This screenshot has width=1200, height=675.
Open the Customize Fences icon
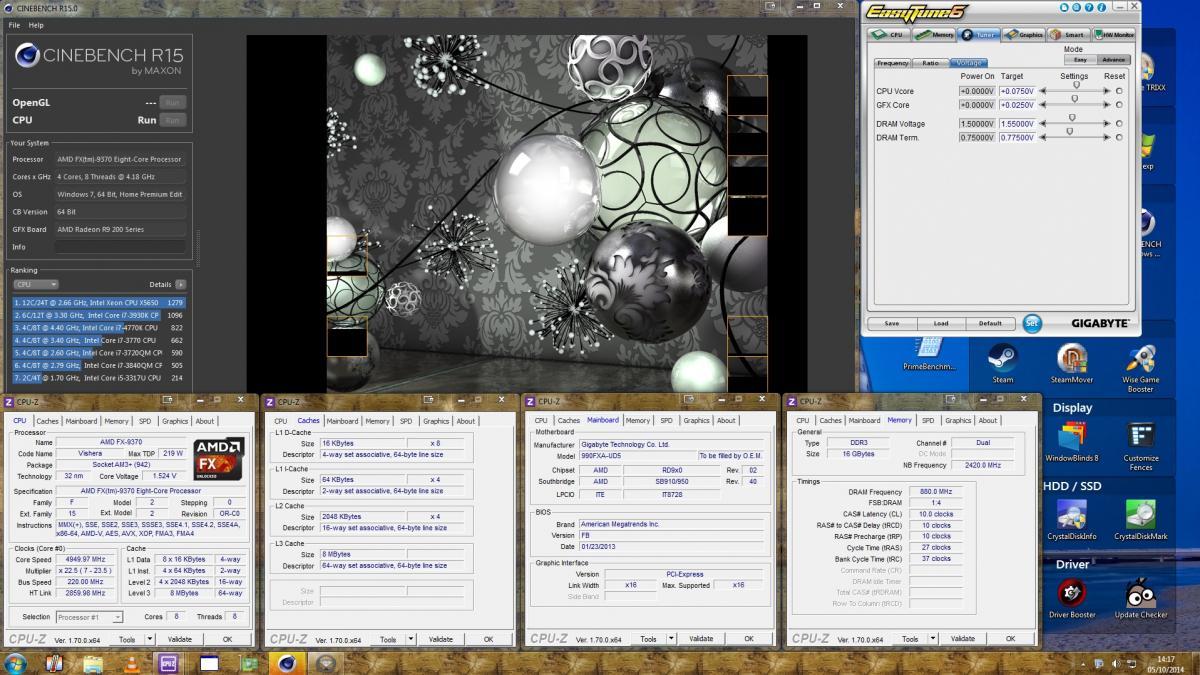tap(1141, 446)
